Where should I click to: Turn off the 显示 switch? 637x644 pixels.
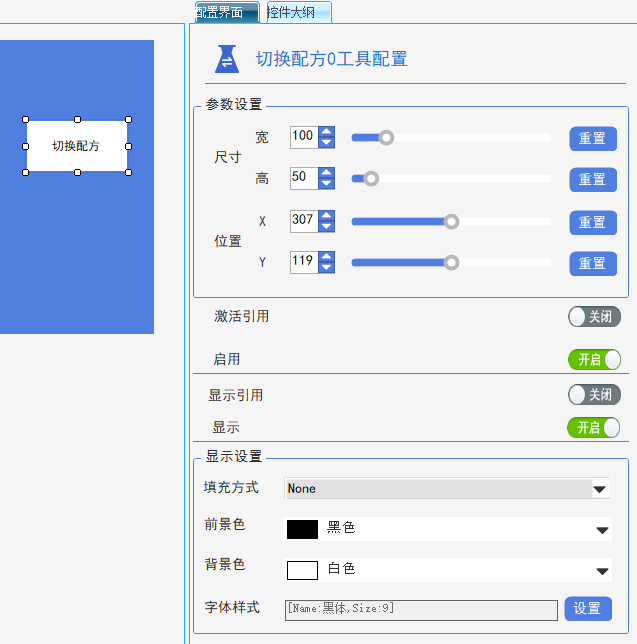[593, 428]
